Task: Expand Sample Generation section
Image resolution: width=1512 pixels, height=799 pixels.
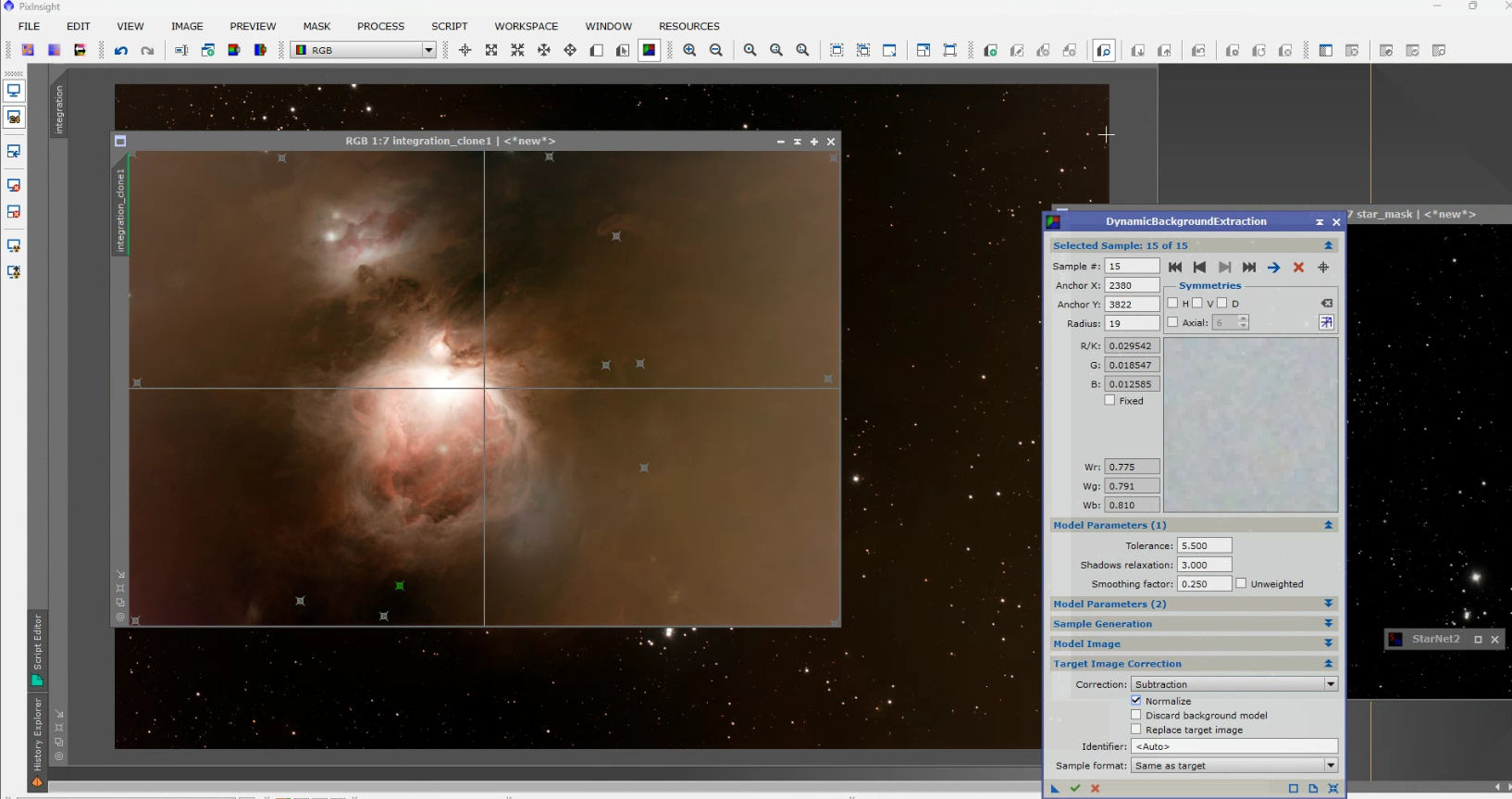Action: [x=1328, y=624]
